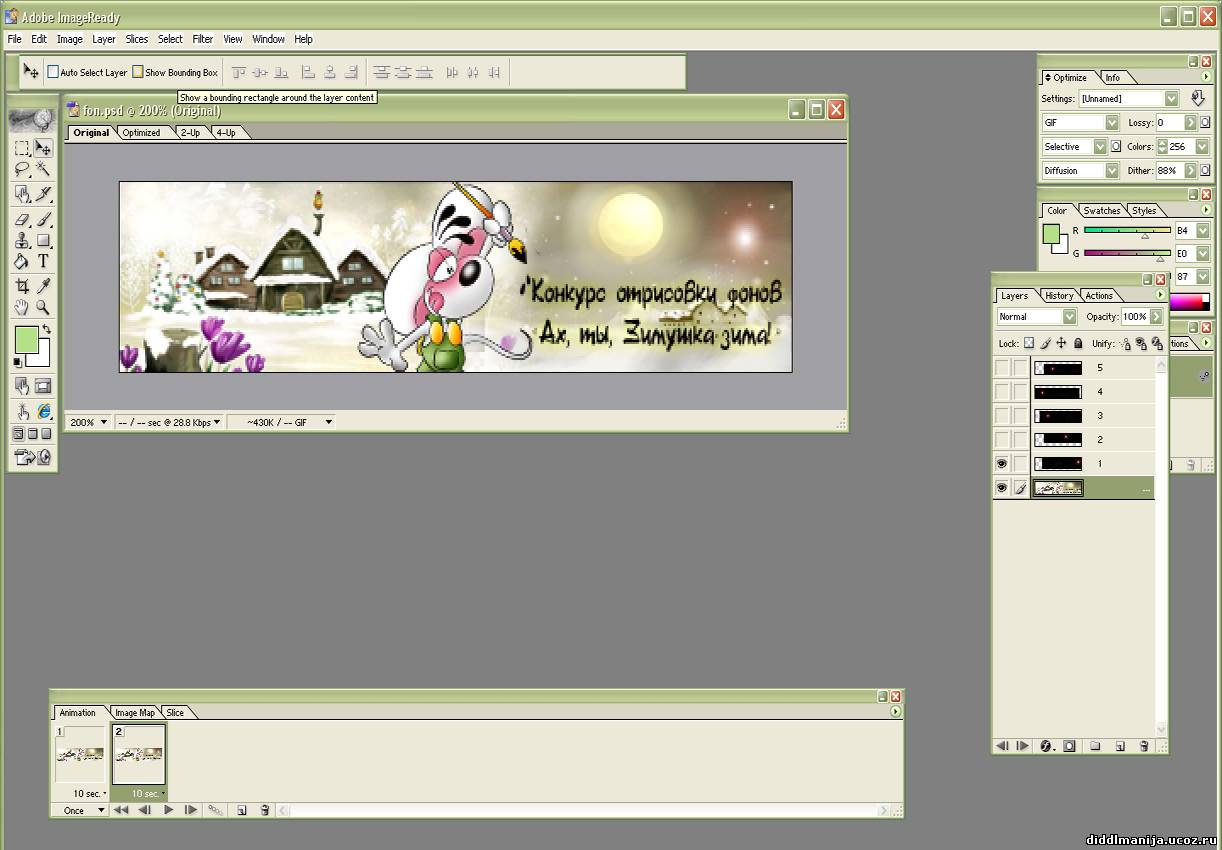
Task: Duplicate current animation frame icon
Action: [242, 810]
